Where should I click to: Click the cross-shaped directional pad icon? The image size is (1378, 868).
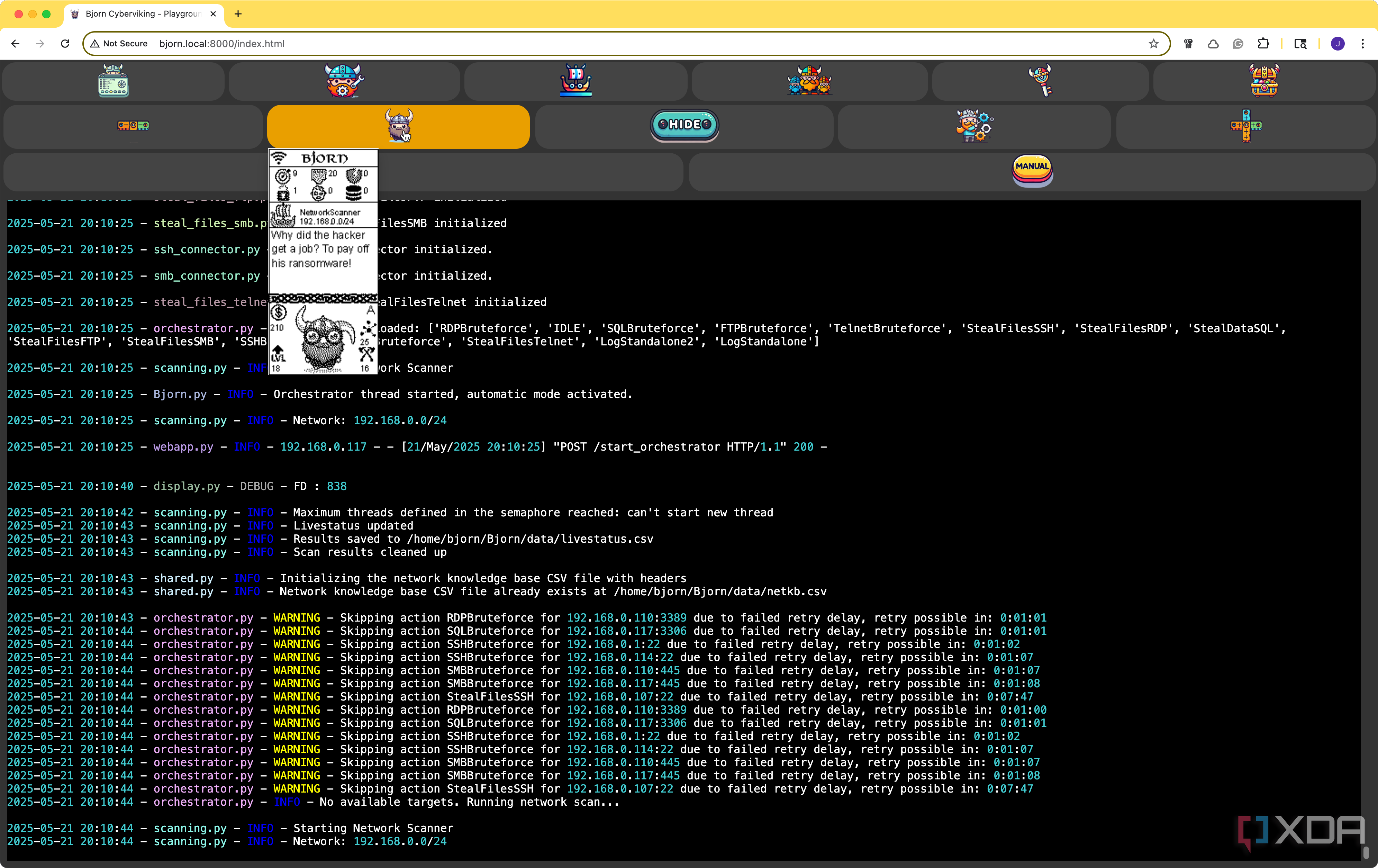pos(1246,125)
